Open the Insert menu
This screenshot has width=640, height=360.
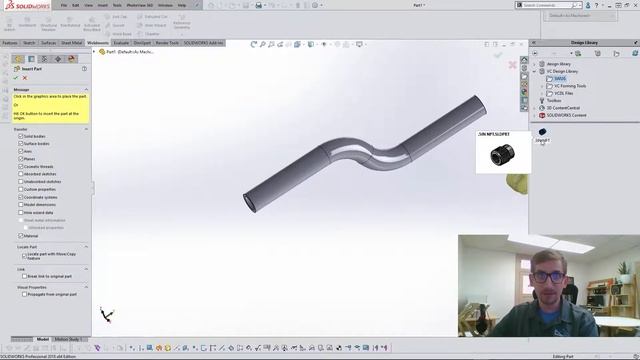(x=102, y=5)
